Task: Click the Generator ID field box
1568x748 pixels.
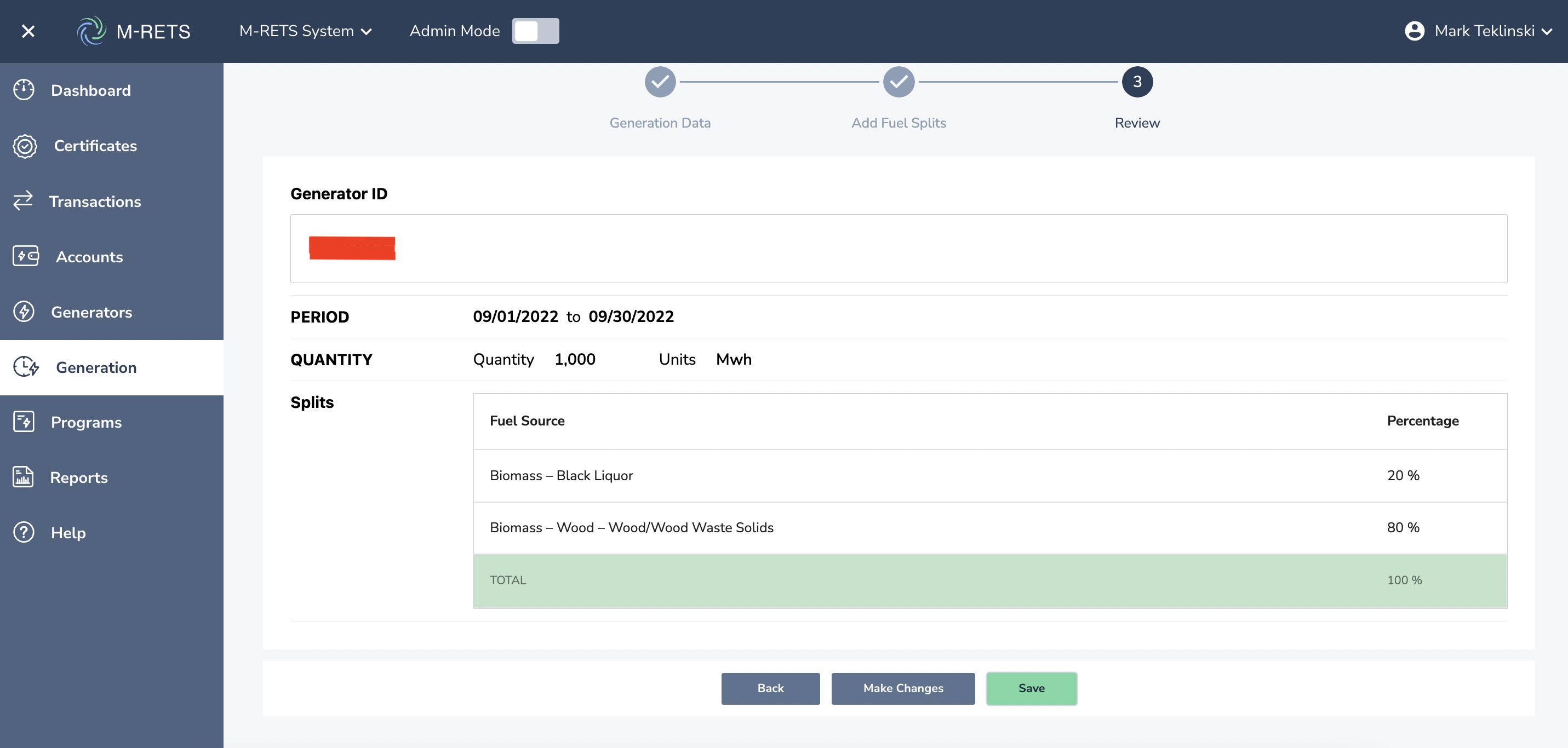Action: click(x=899, y=248)
